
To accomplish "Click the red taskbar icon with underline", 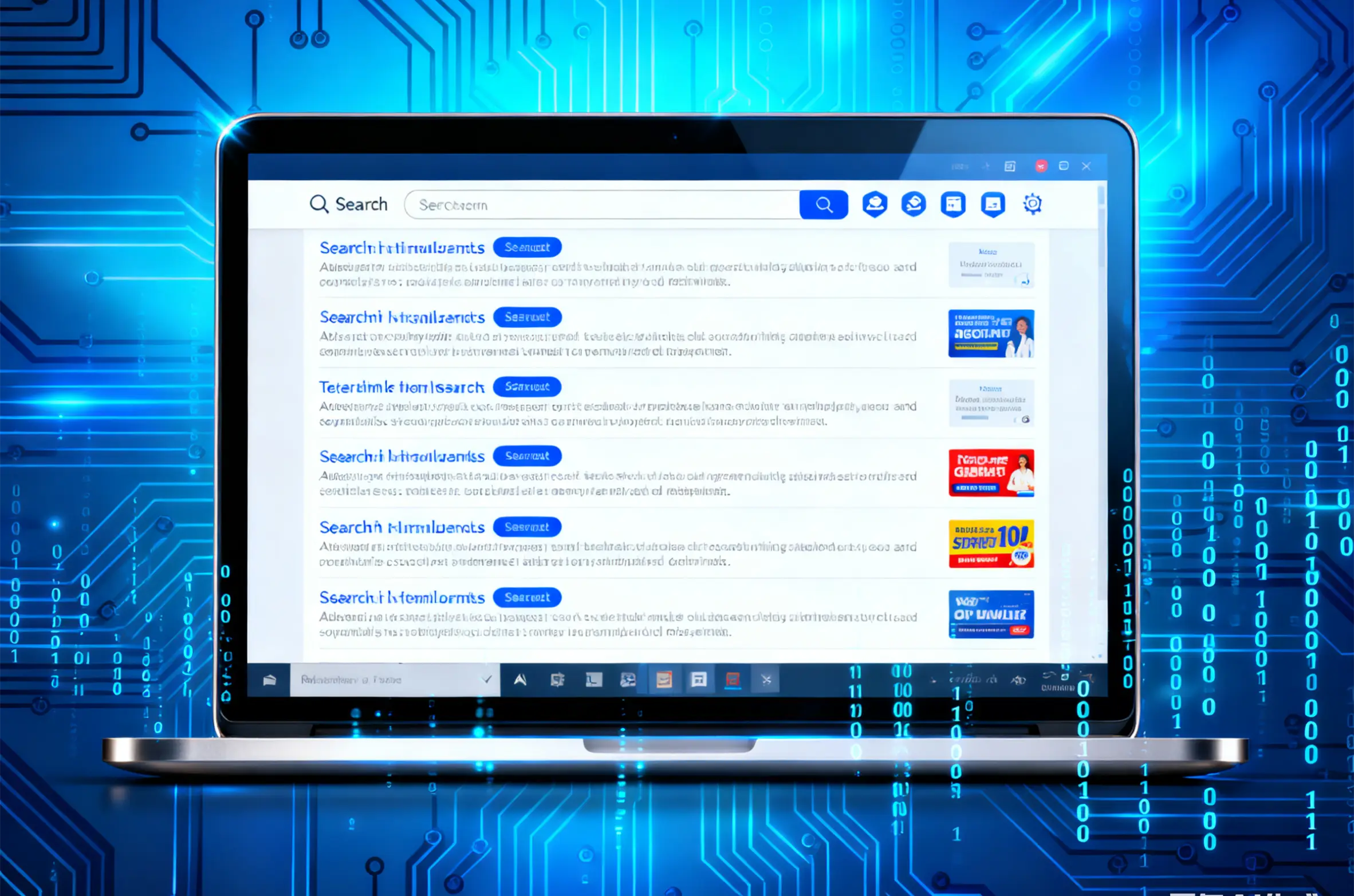I will pyautogui.click(x=733, y=680).
